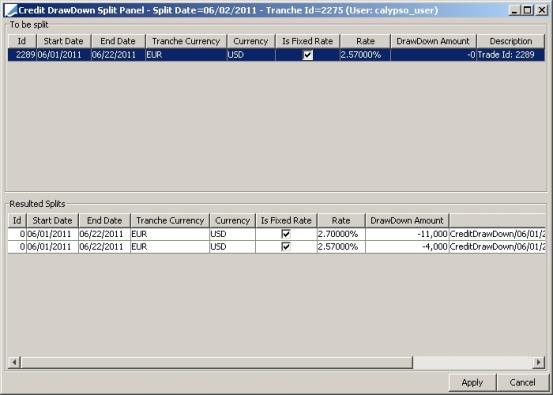Click the -4,000 DrawDown Amount cell

pyautogui.click(x=407, y=247)
